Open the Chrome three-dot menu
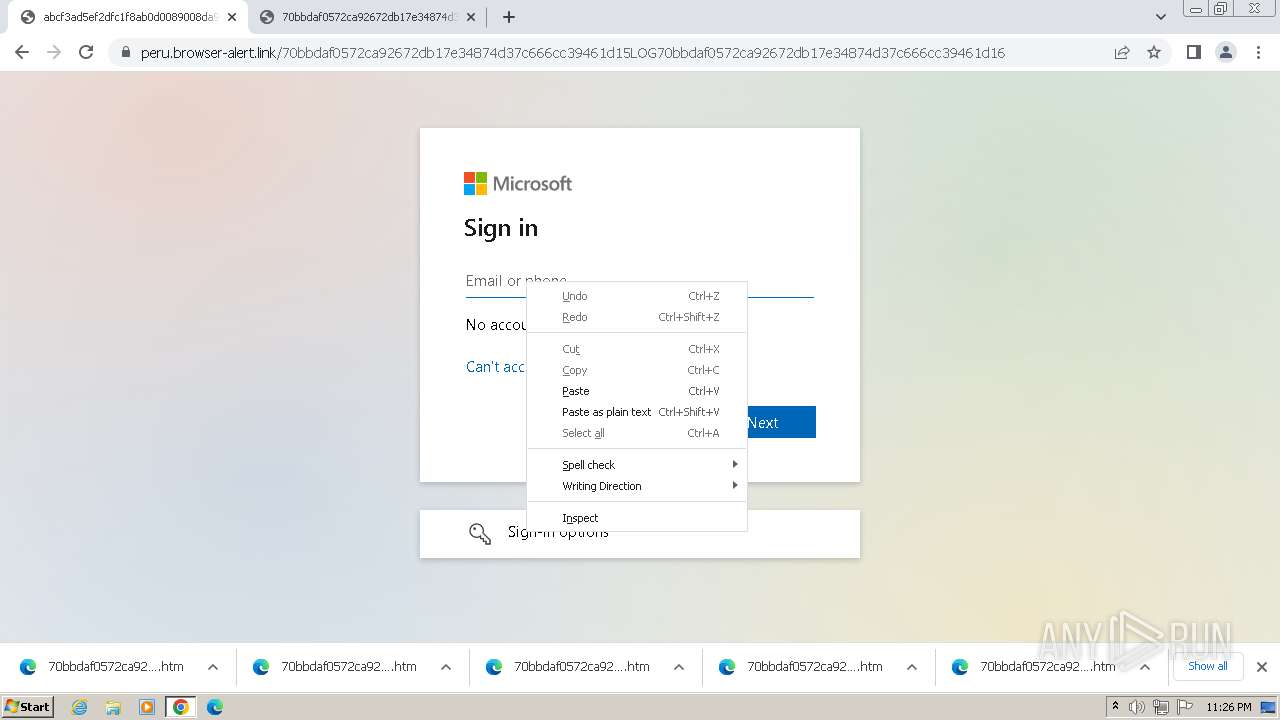 [1258, 53]
